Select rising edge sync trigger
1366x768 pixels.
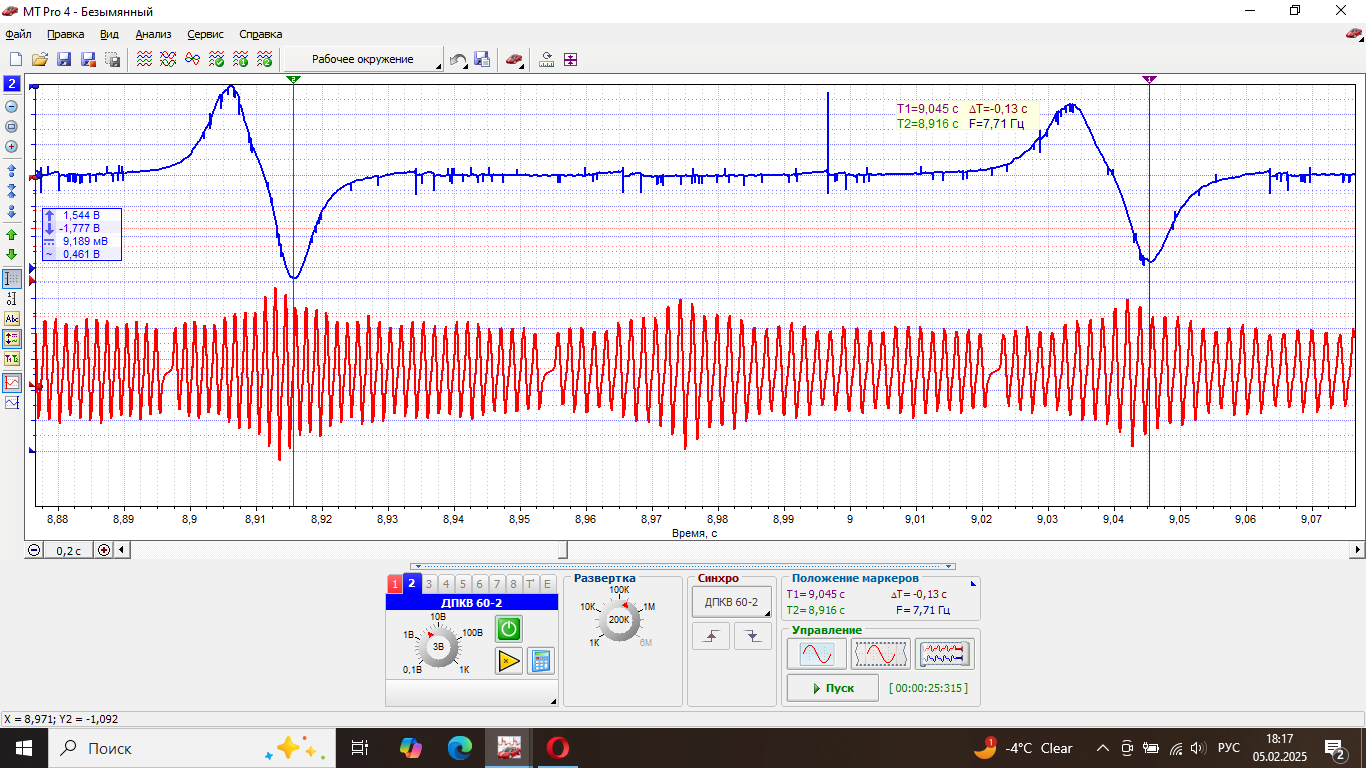pos(711,636)
